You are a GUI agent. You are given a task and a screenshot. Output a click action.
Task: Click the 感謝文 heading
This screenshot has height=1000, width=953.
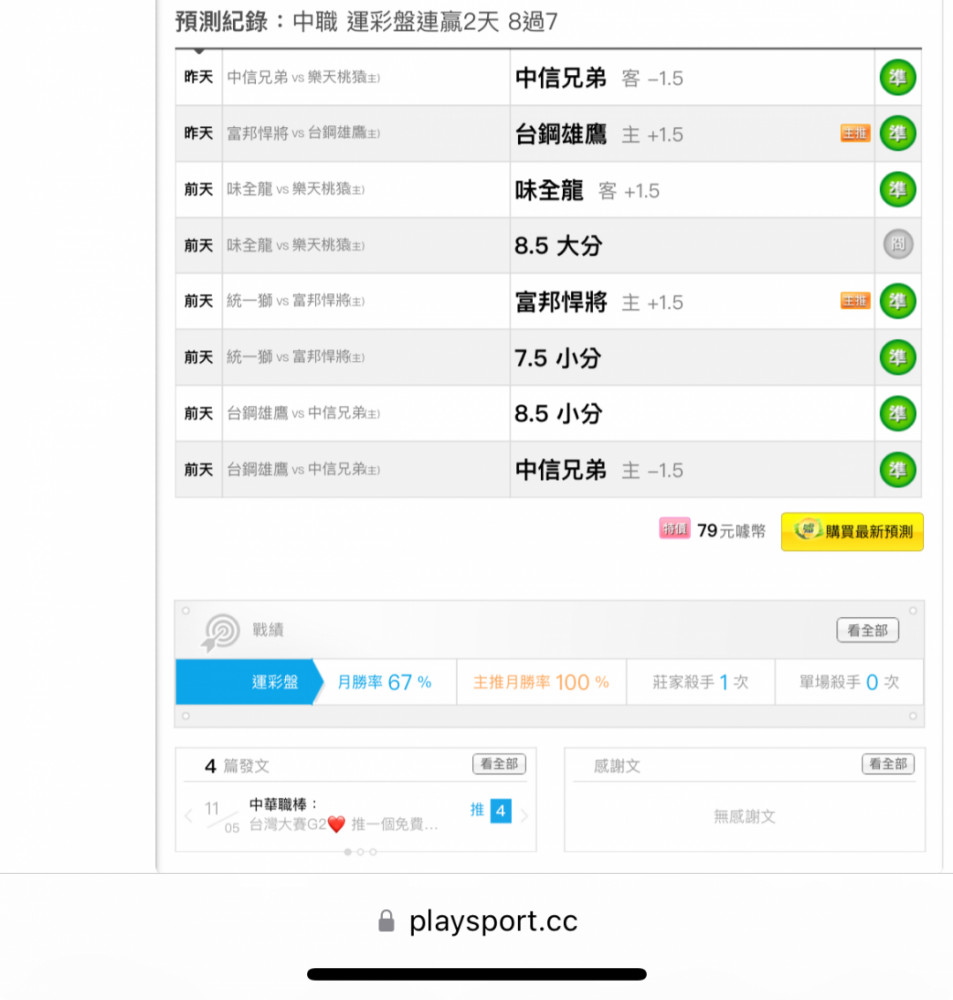point(617,766)
